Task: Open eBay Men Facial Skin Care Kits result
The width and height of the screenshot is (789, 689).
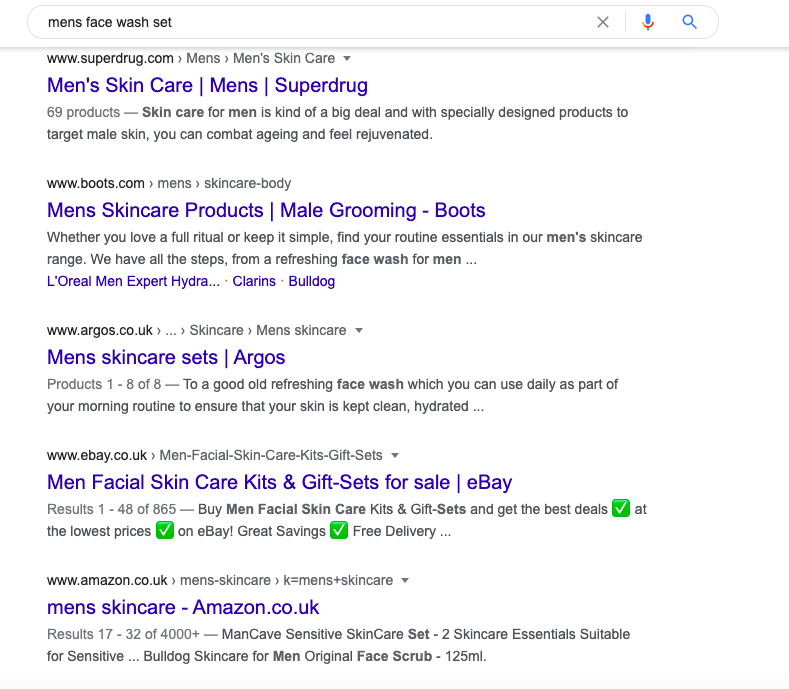Action: [279, 483]
